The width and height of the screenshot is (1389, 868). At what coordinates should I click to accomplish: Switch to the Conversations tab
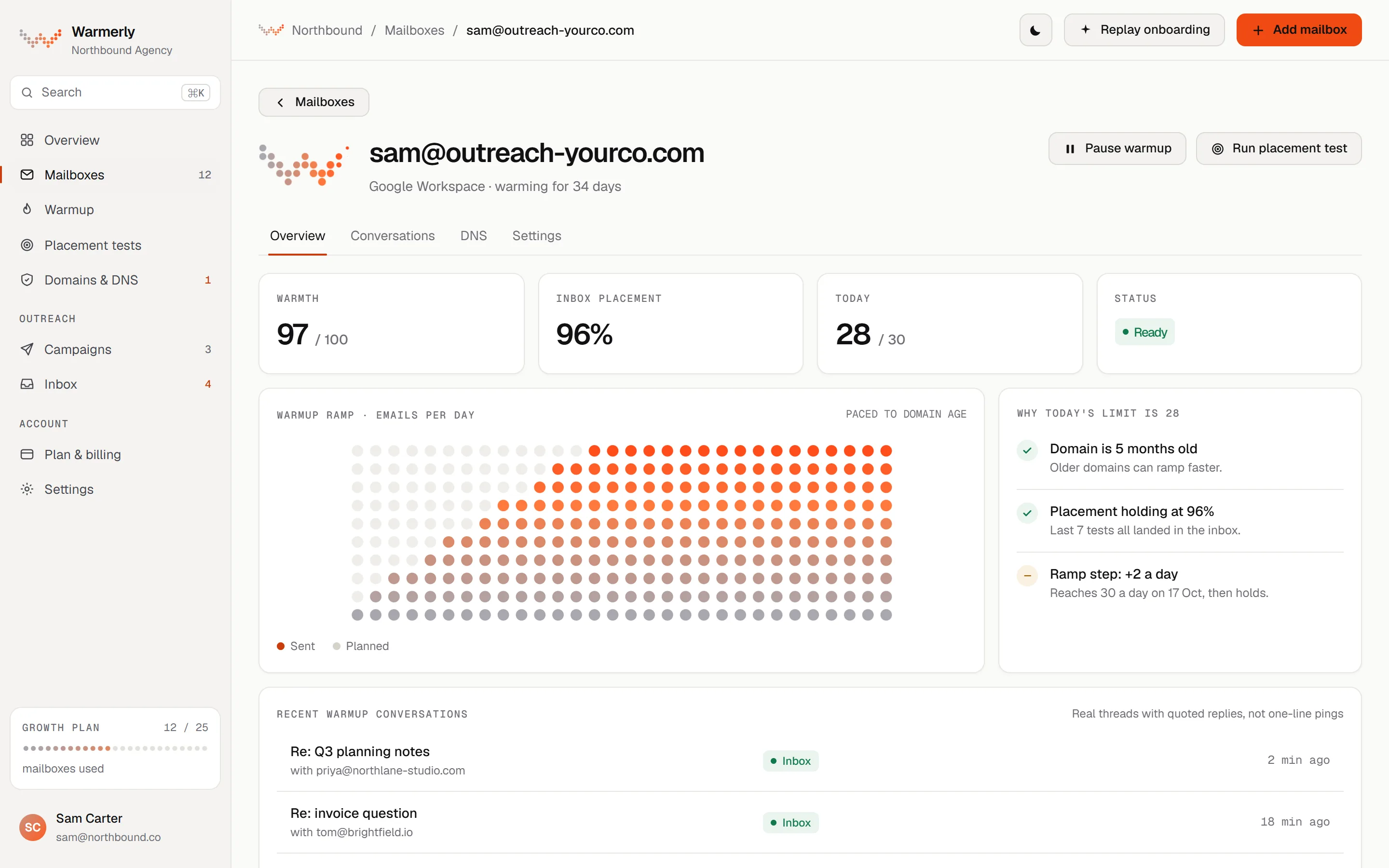tap(393, 236)
